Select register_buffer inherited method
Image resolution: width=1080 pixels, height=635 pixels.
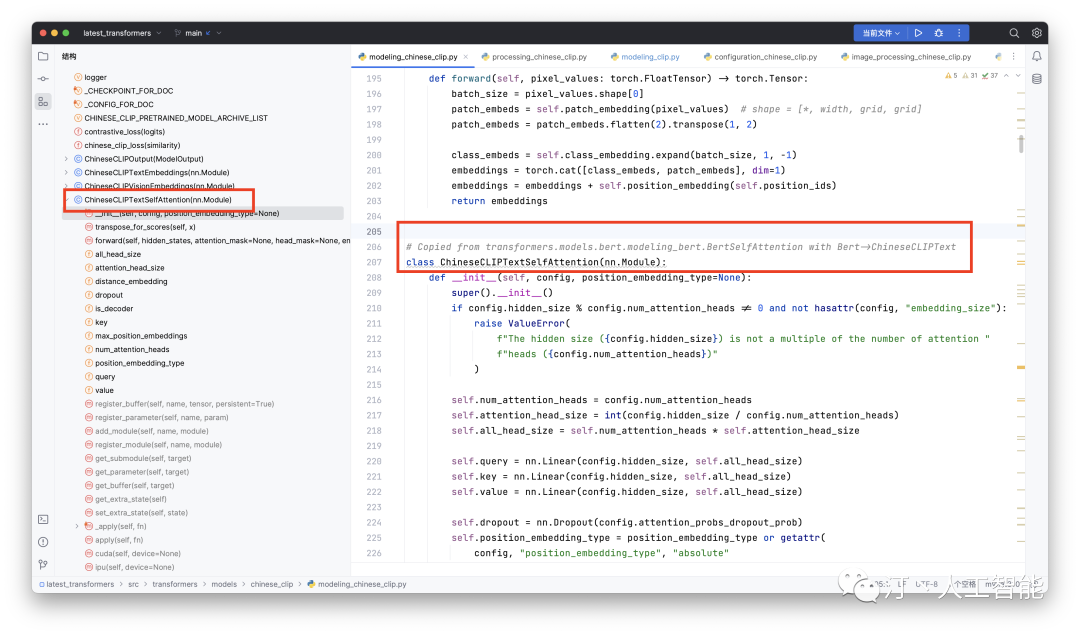click(x=184, y=404)
